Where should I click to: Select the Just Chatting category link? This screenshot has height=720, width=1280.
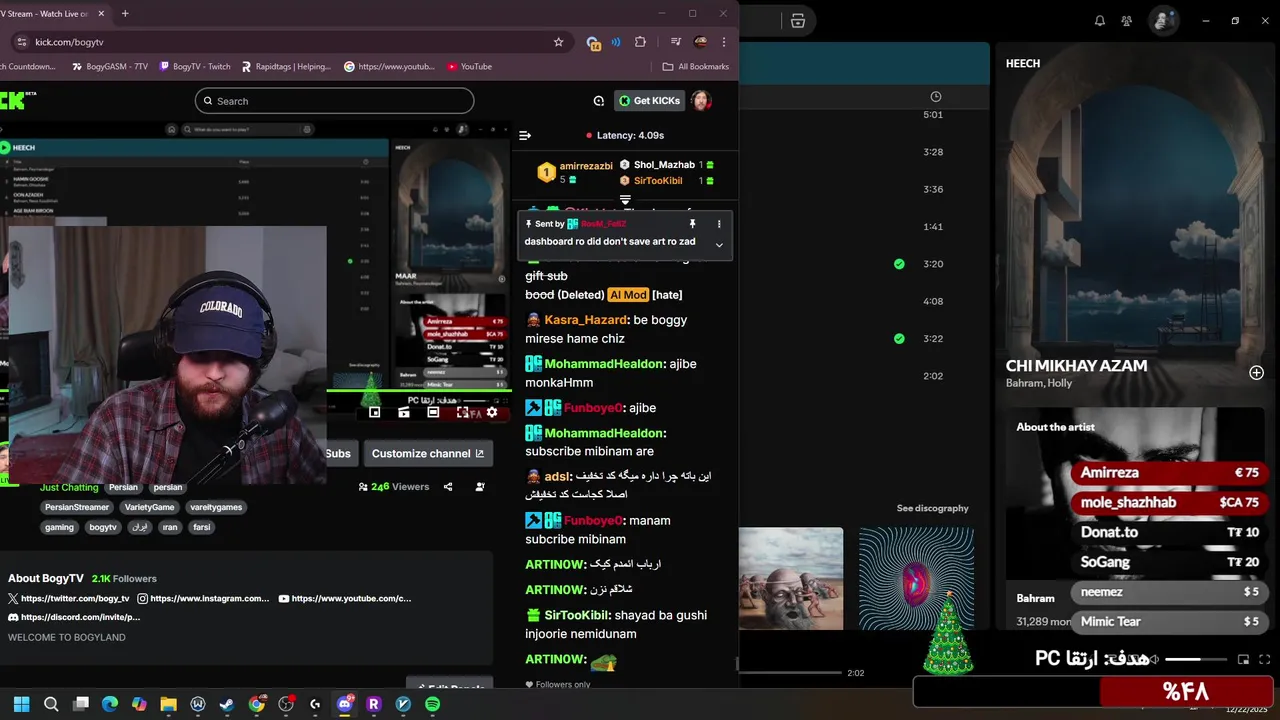click(69, 487)
